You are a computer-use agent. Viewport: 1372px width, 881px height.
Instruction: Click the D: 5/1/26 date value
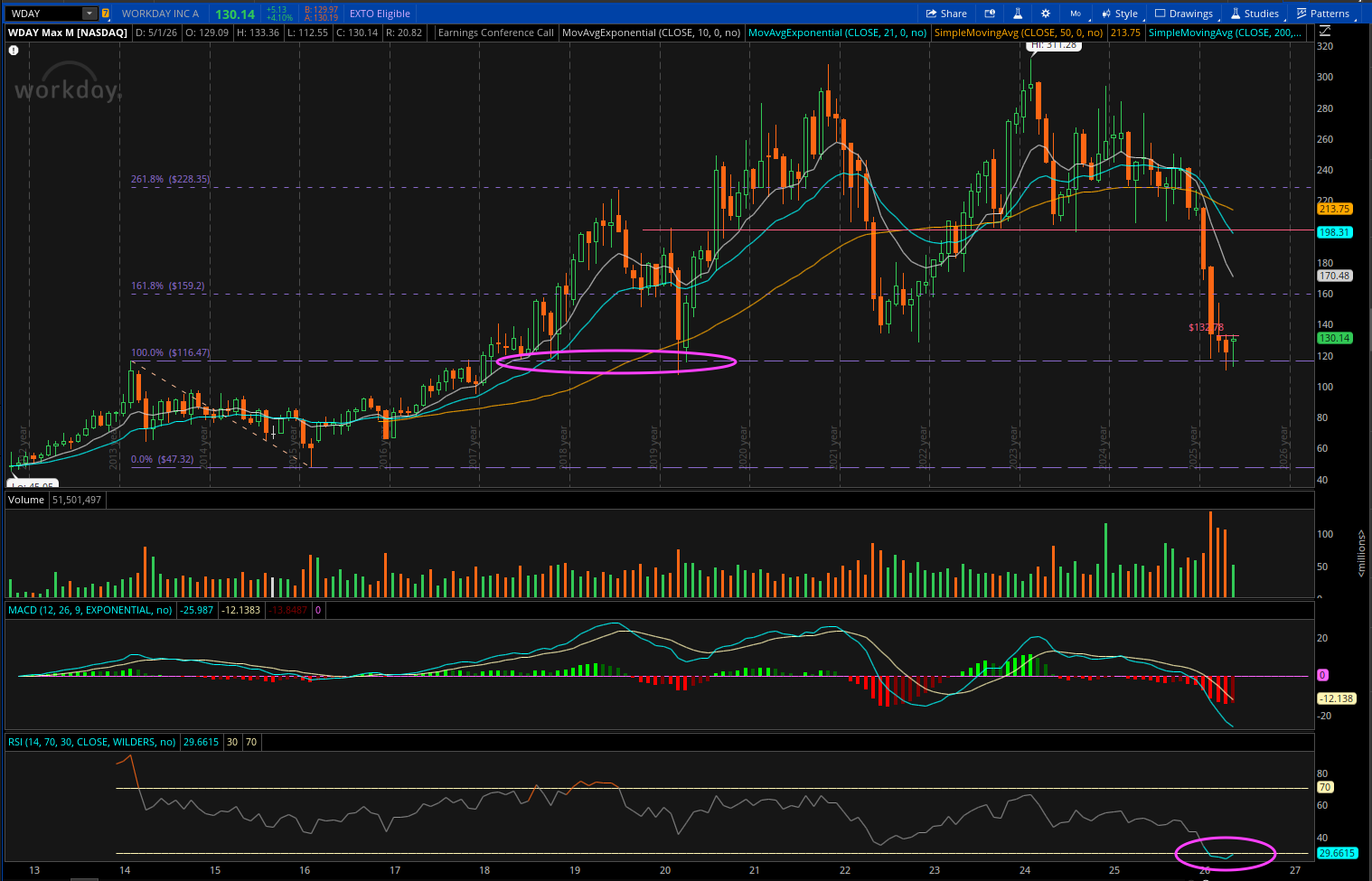(155, 33)
